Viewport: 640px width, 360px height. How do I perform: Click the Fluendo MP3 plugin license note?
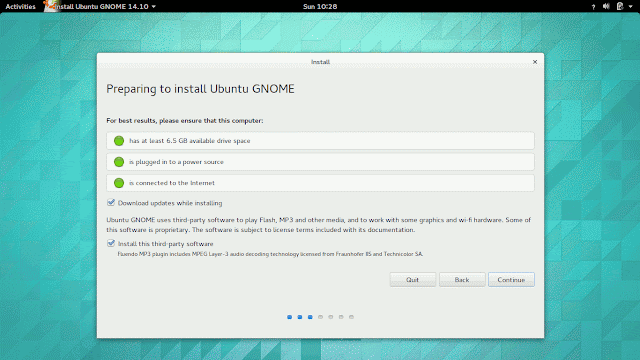pyautogui.click(x=270, y=254)
